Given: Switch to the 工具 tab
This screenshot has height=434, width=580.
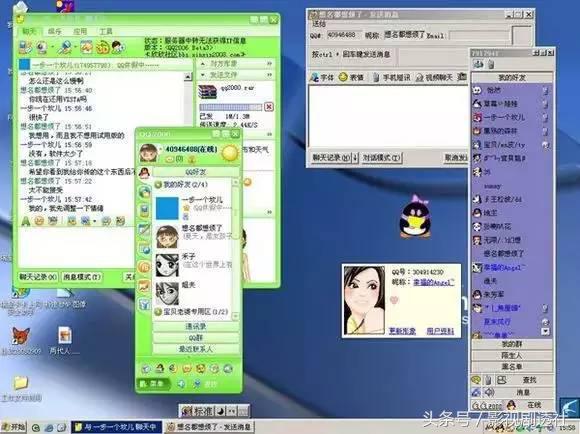Looking at the screenshot, I should [x=105, y=31].
